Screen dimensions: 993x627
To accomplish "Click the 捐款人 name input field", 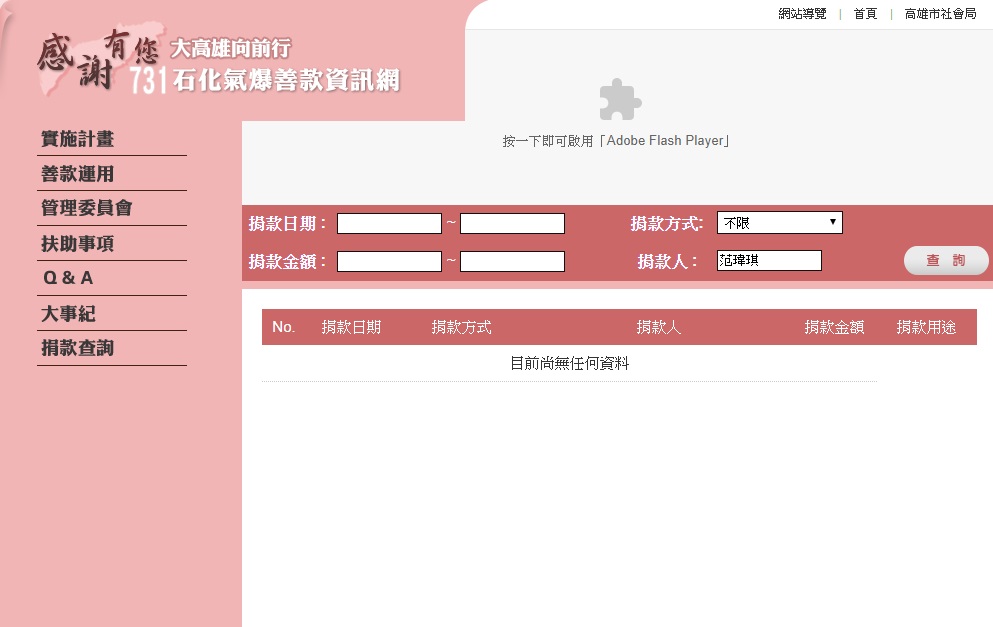I will coord(769,261).
